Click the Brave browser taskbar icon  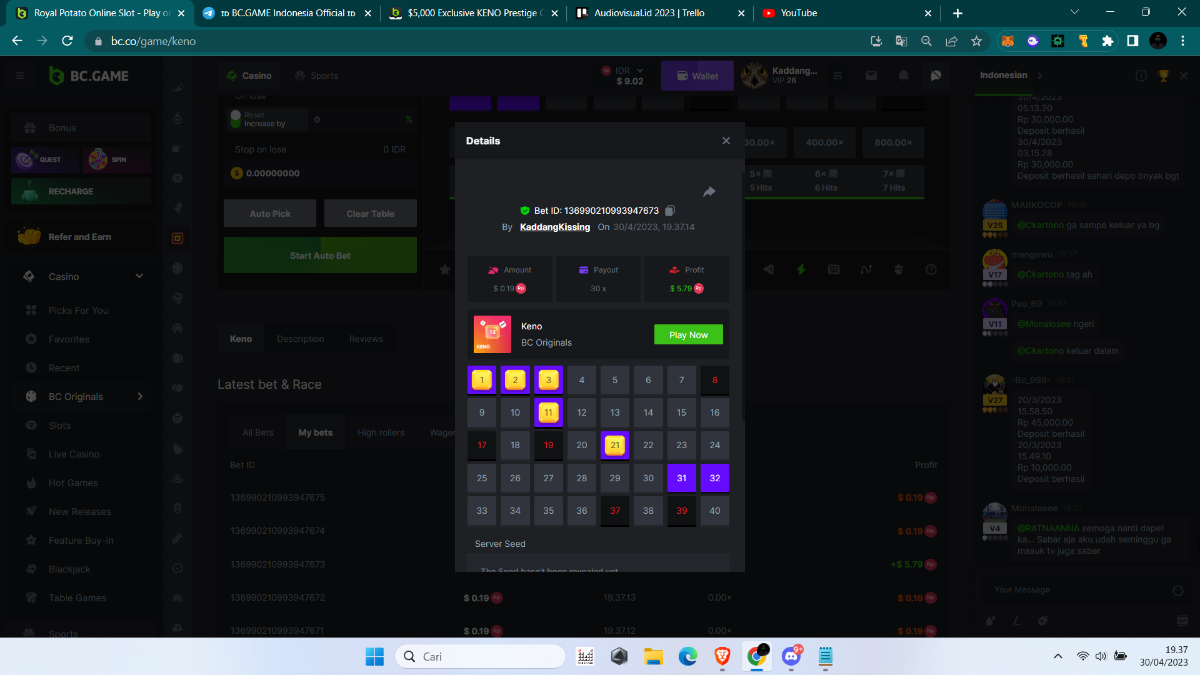pyautogui.click(x=722, y=657)
